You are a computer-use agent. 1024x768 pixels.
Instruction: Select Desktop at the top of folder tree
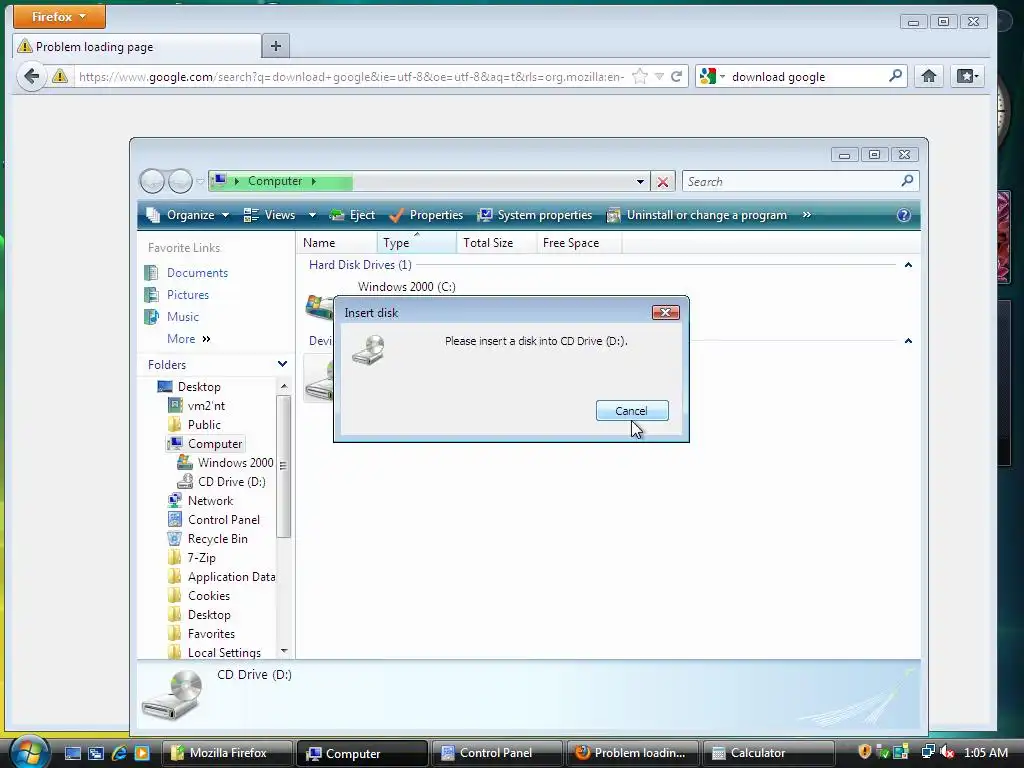pos(189,387)
